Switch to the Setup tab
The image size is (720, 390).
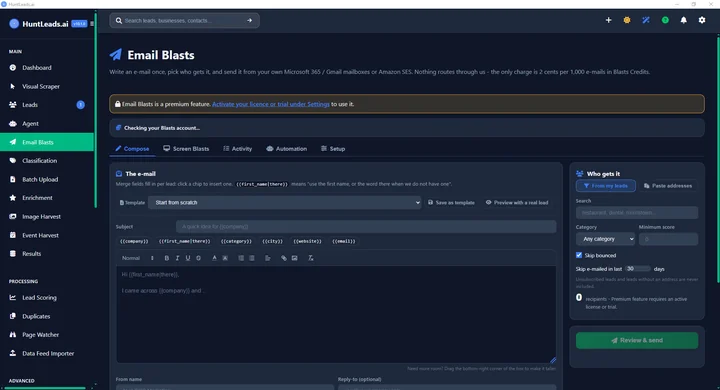[333, 149]
